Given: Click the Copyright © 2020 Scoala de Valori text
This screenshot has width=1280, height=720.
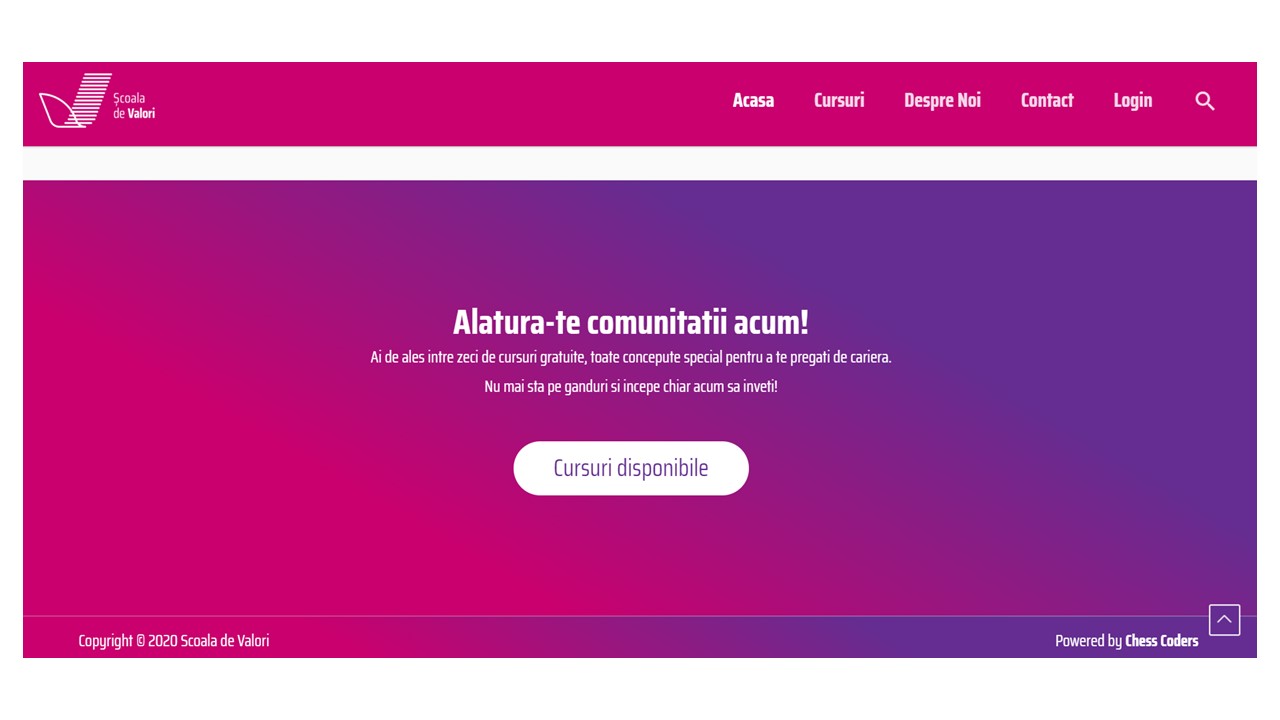Looking at the screenshot, I should (174, 641).
